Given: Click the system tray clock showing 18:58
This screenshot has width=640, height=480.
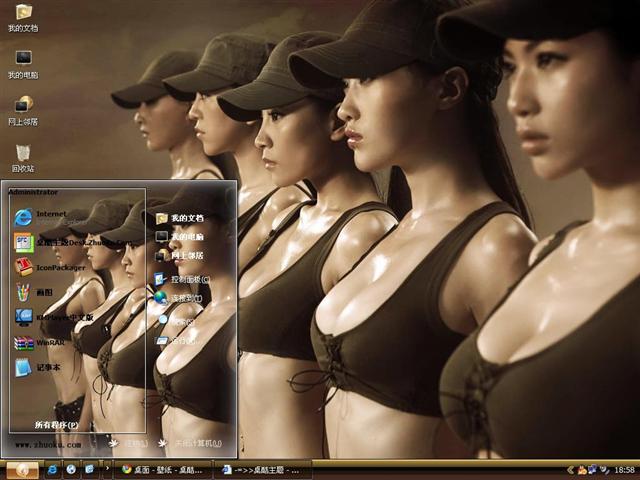Looking at the screenshot, I should [x=623, y=469].
